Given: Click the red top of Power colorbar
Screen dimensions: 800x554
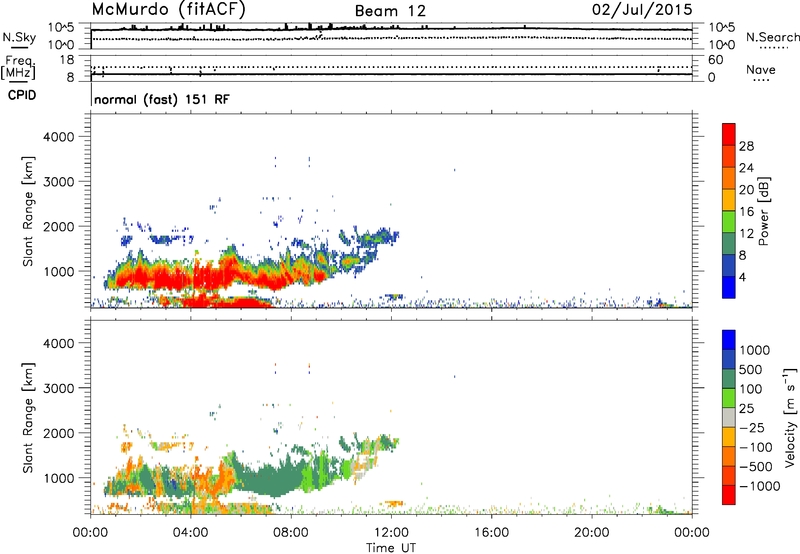Looking at the screenshot, I should click(729, 134).
